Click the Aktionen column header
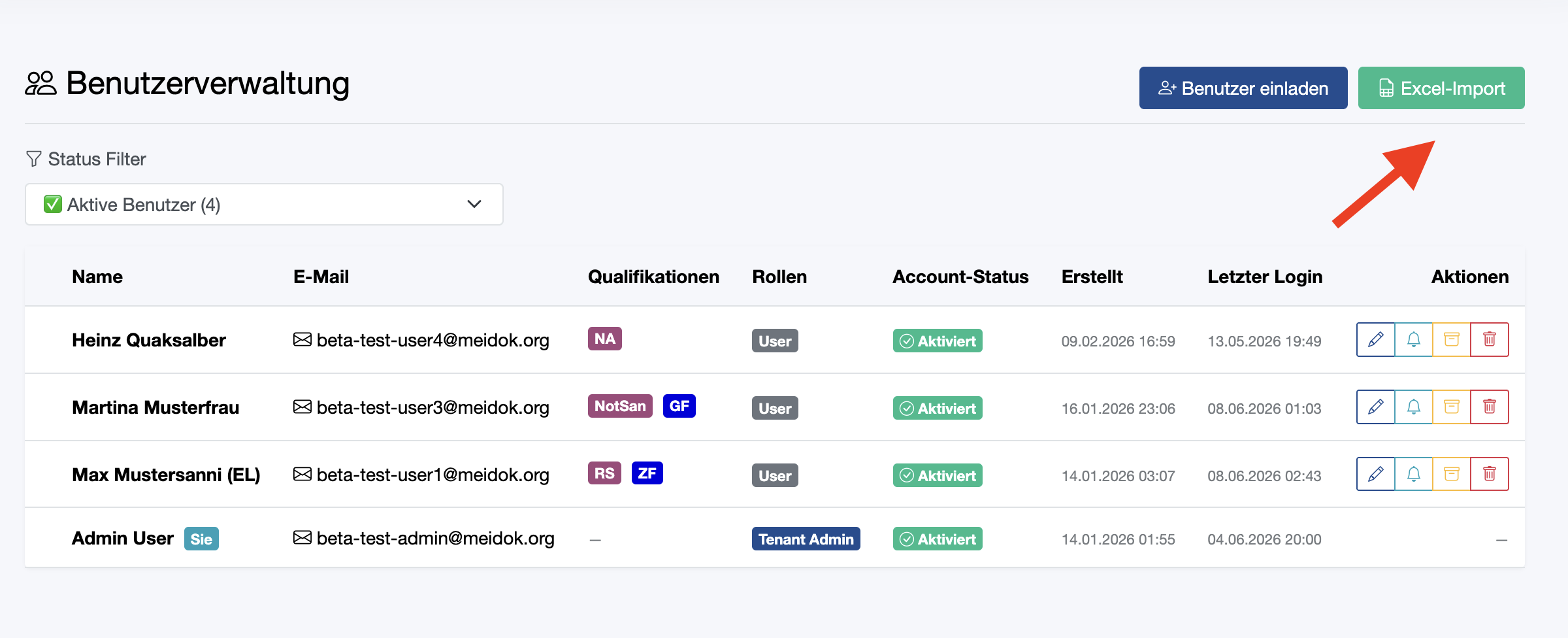1568x638 pixels. 1470,277
